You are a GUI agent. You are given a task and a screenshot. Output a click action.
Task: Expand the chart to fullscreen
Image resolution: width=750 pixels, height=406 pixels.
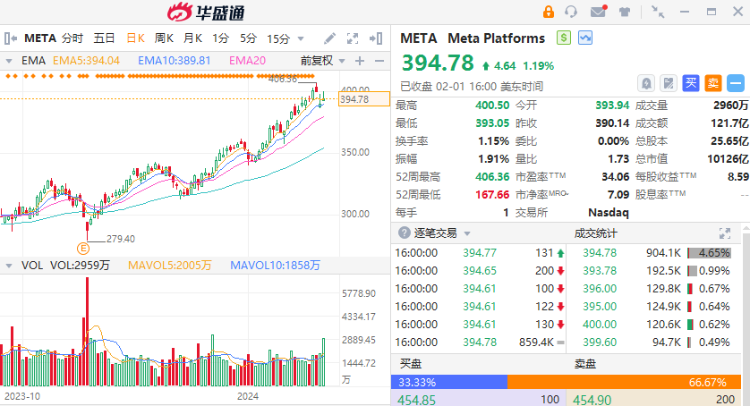353,38
